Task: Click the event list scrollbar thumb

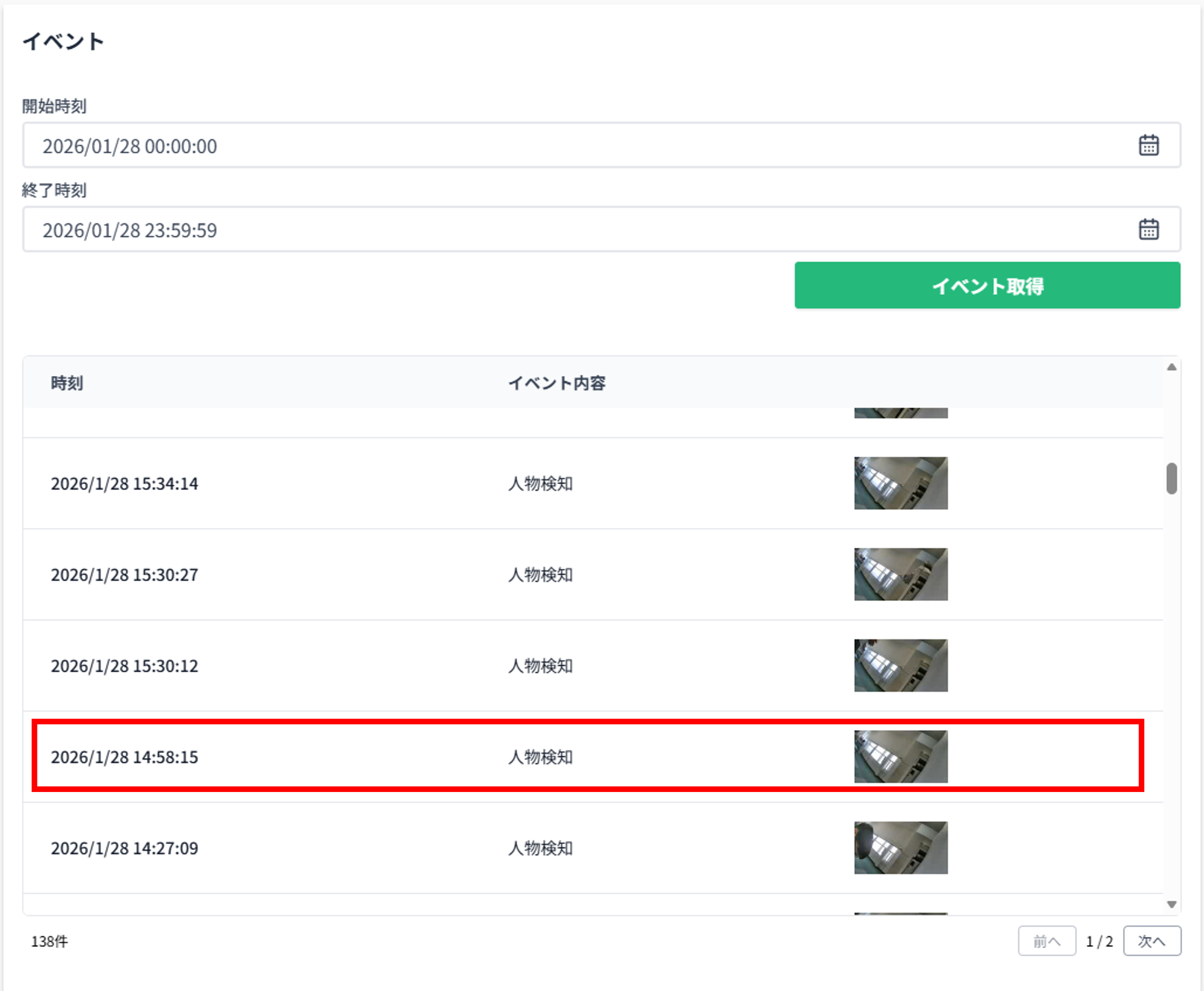Action: 1172,478
